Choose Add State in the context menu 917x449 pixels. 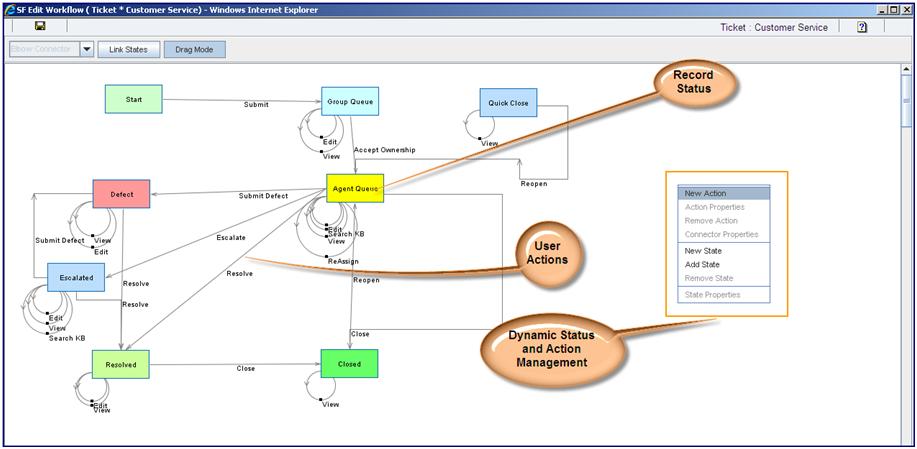(x=724, y=264)
